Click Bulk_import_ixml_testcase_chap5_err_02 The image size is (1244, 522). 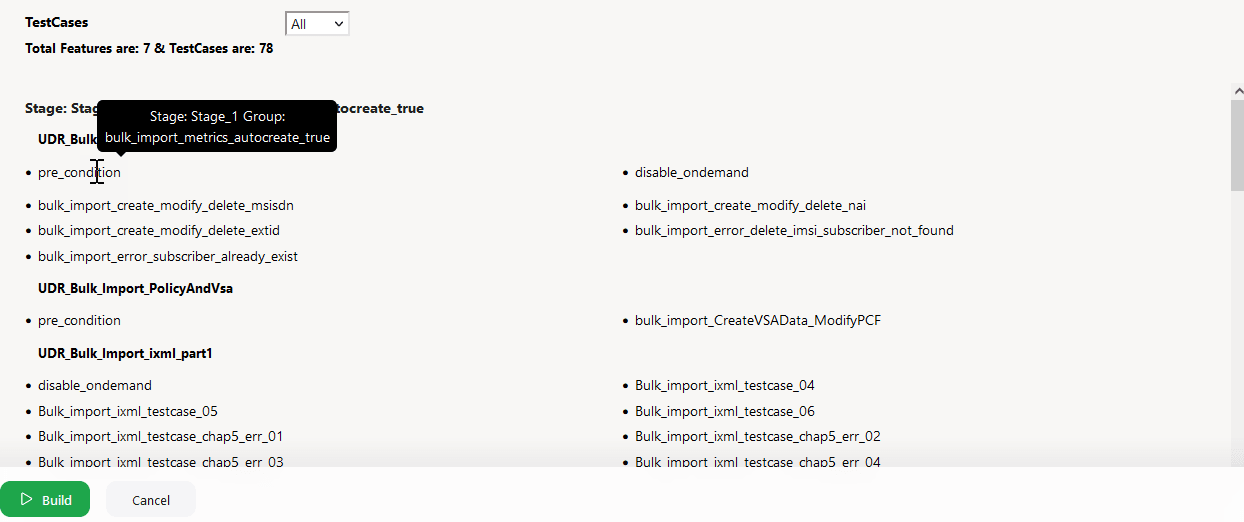758,436
